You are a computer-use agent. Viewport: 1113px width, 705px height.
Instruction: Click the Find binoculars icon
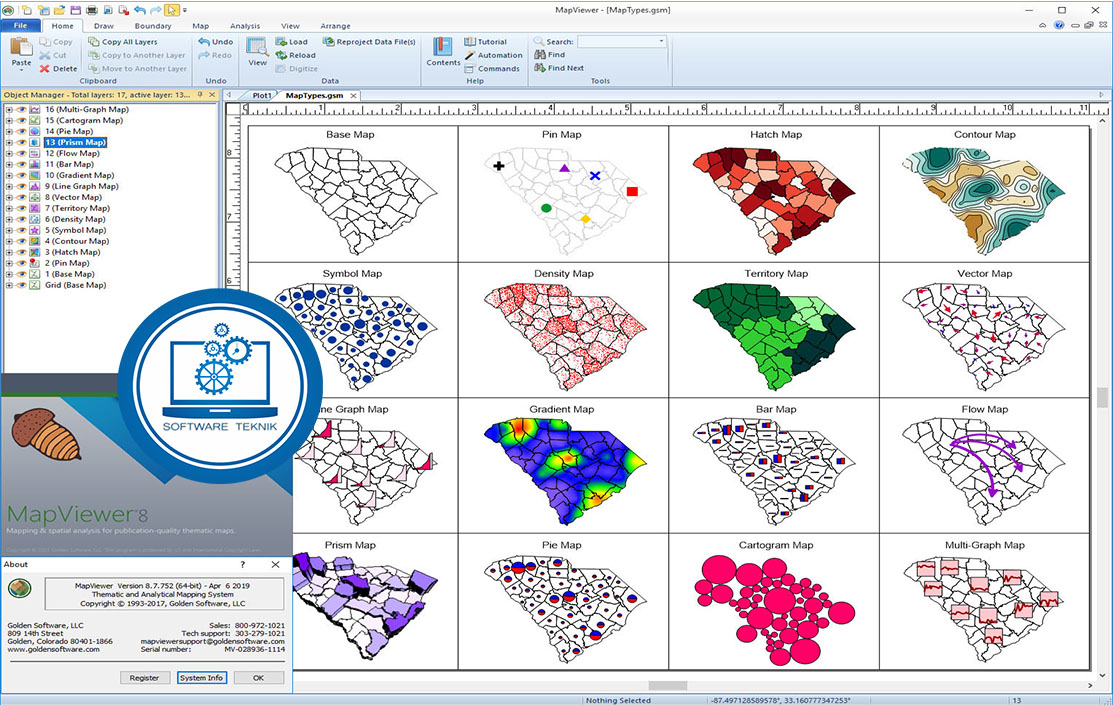point(539,55)
